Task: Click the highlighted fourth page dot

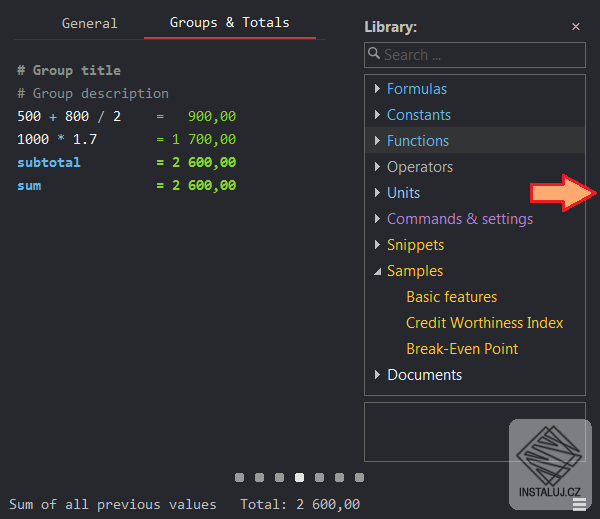Action: click(300, 478)
